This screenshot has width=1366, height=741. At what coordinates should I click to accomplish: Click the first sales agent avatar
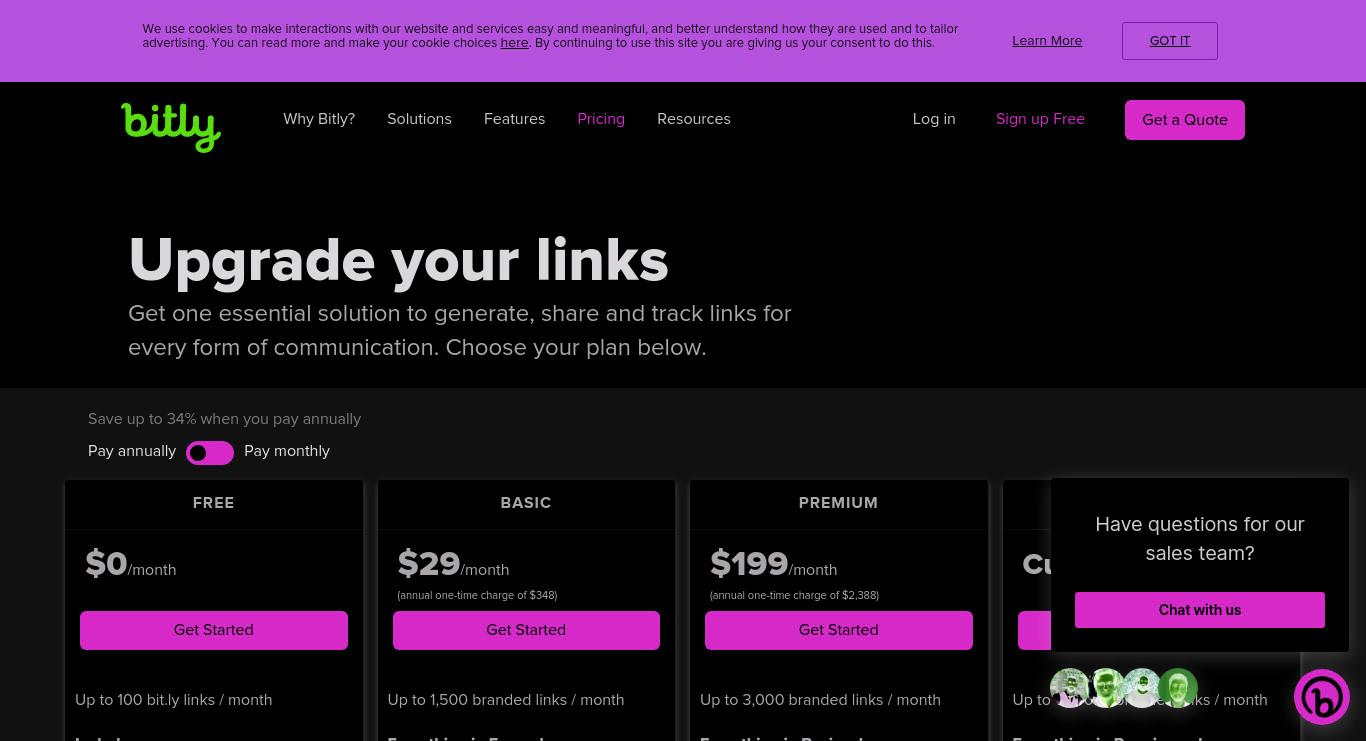pos(1070,688)
